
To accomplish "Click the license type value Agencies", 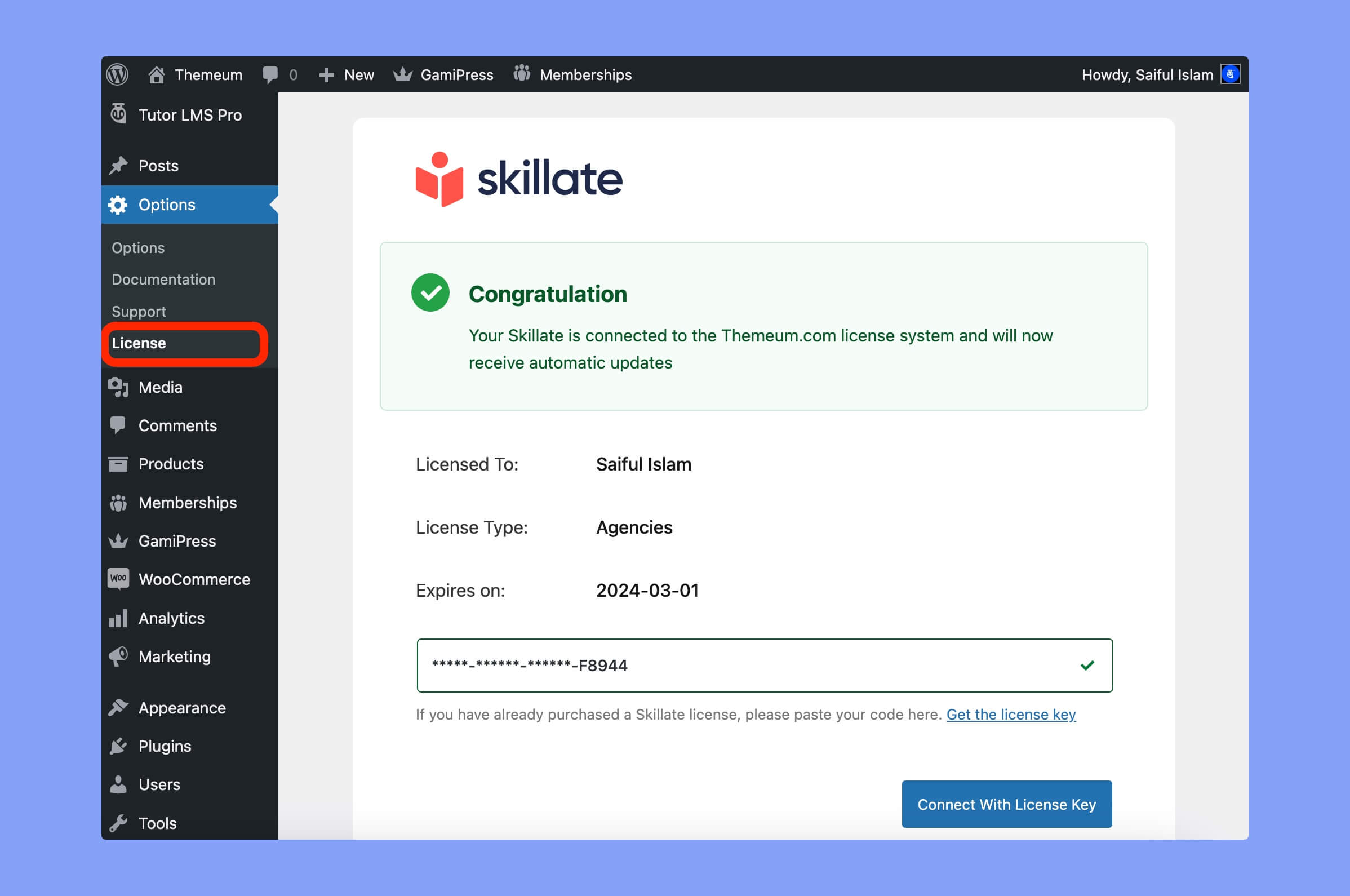I will click(634, 527).
